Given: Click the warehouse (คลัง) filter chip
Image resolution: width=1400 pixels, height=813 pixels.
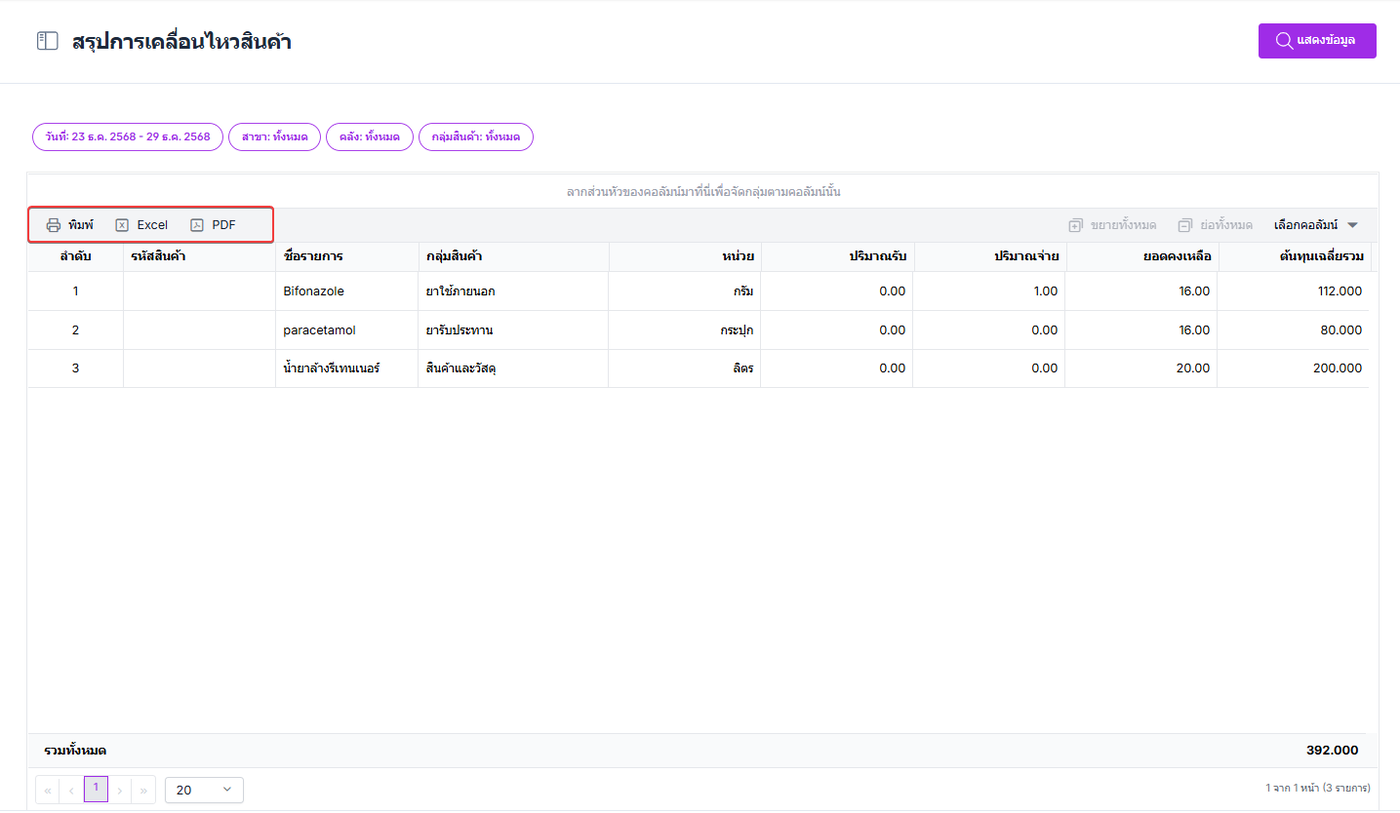Looking at the screenshot, I should [x=369, y=137].
